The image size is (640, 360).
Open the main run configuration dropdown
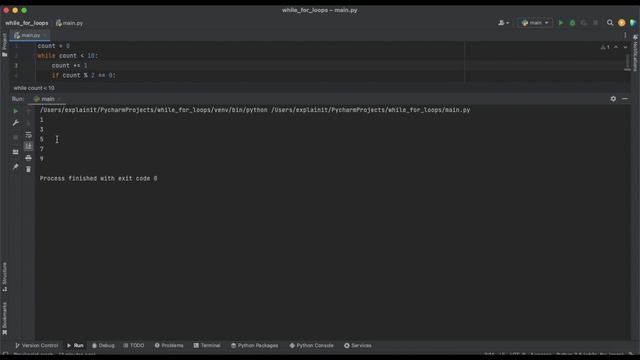(535, 23)
